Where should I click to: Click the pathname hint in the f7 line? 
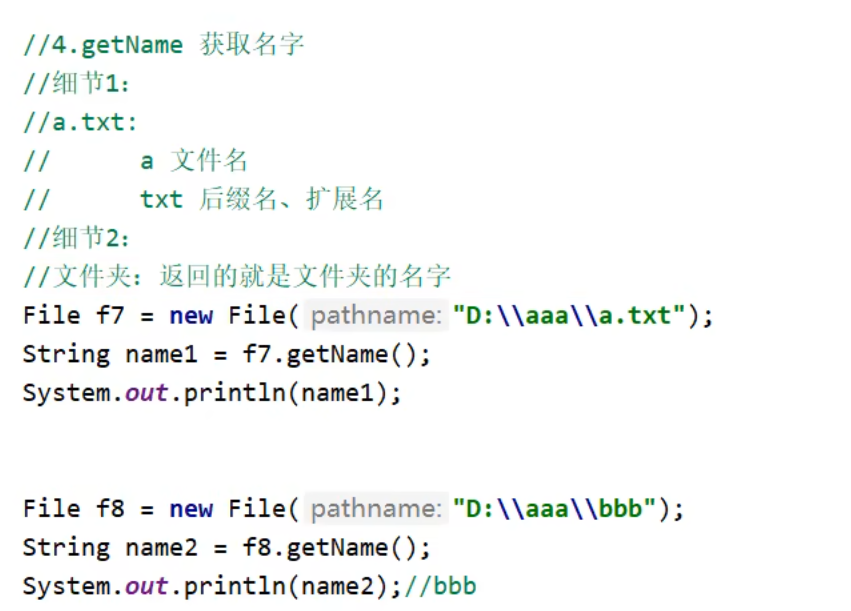click(374, 316)
